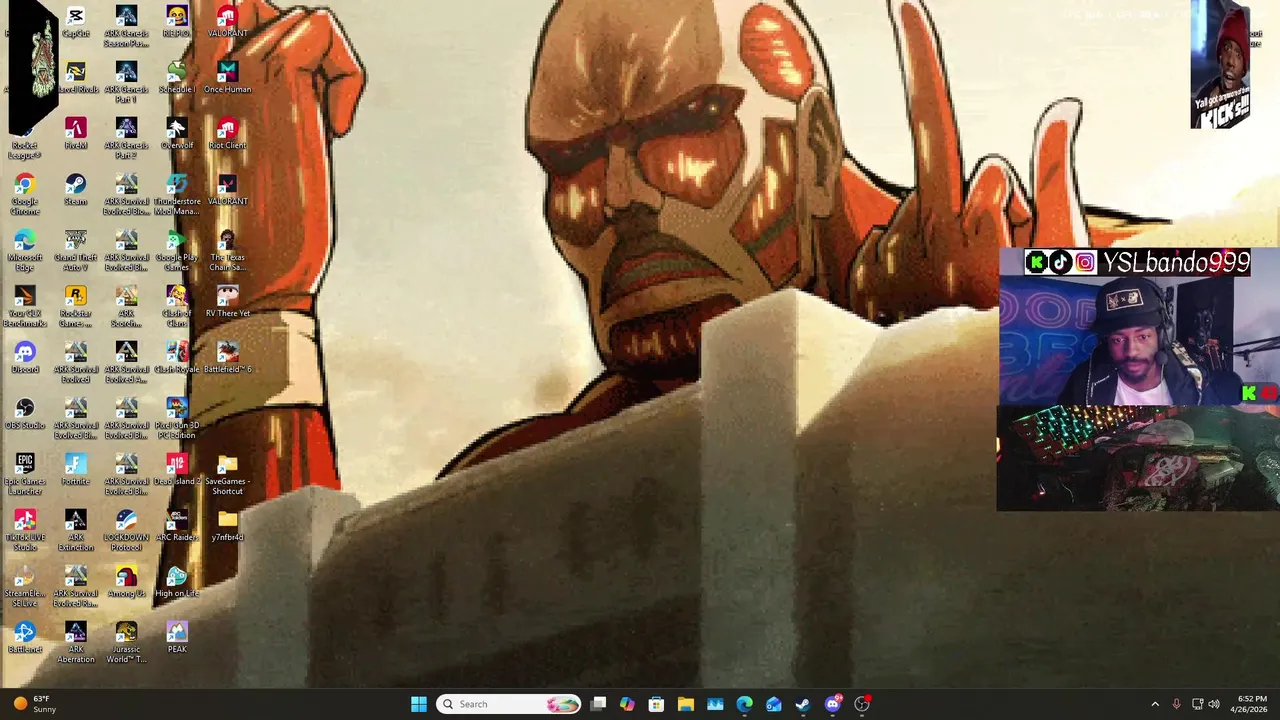
Task: Open the Discord desktop shortcut
Action: (x=25, y=358)
